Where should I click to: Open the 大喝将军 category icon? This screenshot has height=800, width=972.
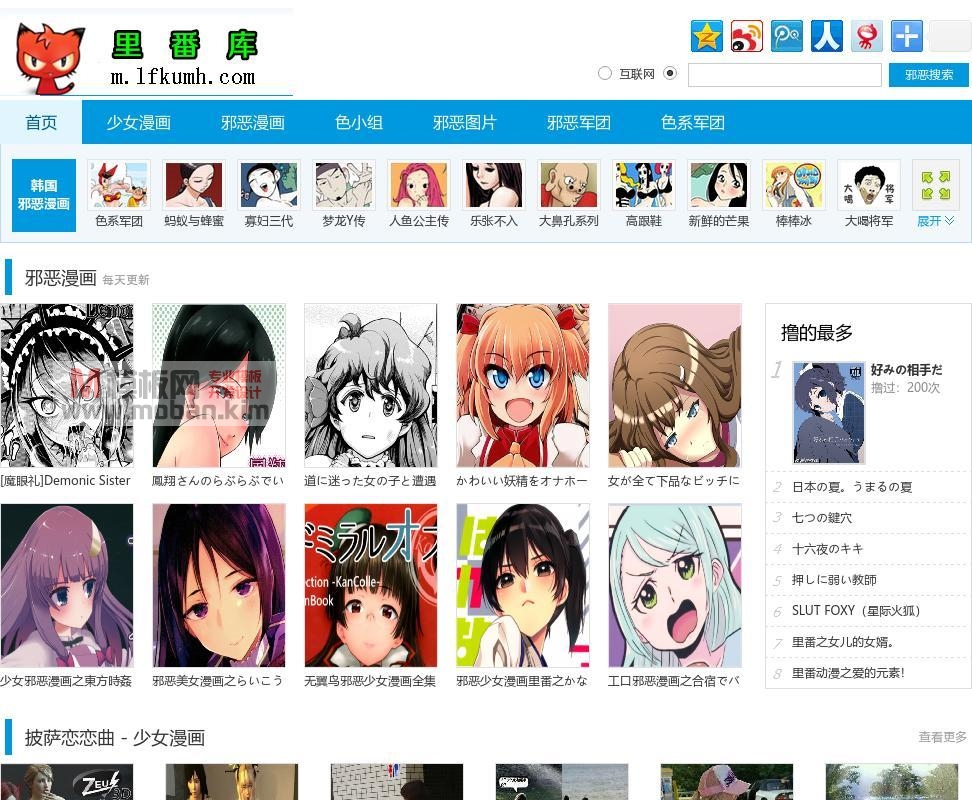pyautogui.click(x=868, y=185)
